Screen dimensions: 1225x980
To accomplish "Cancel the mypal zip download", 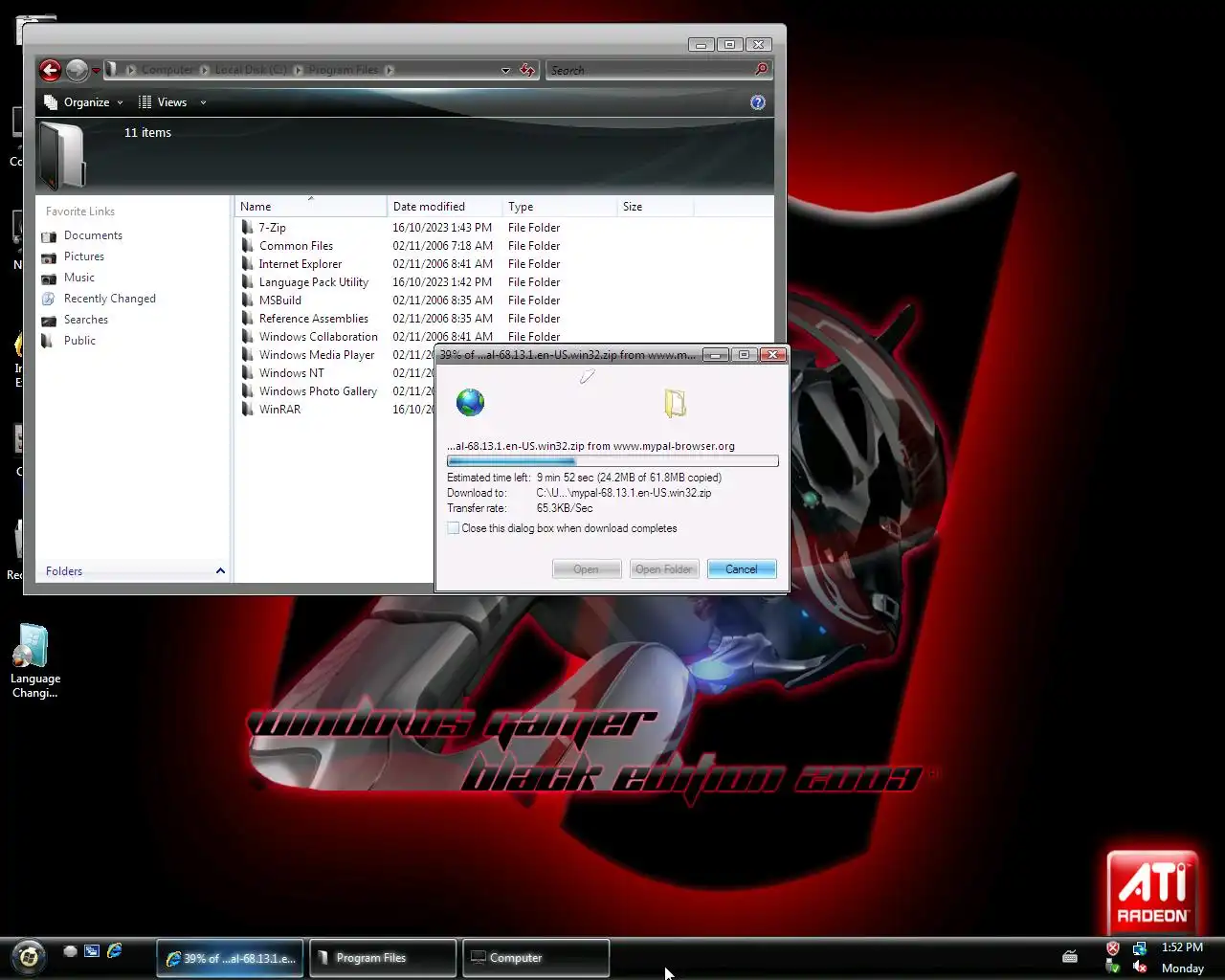I will tap(742, 569).
